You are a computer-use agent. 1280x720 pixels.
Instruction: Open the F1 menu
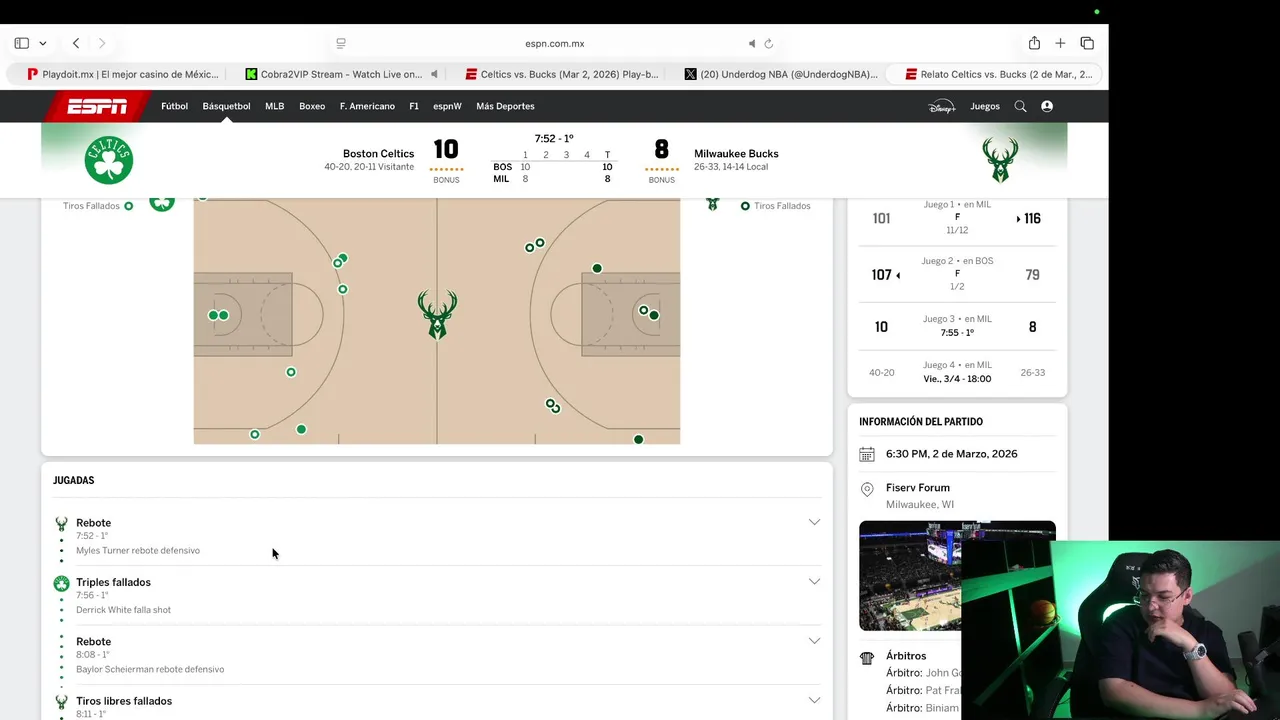(414, 106)
